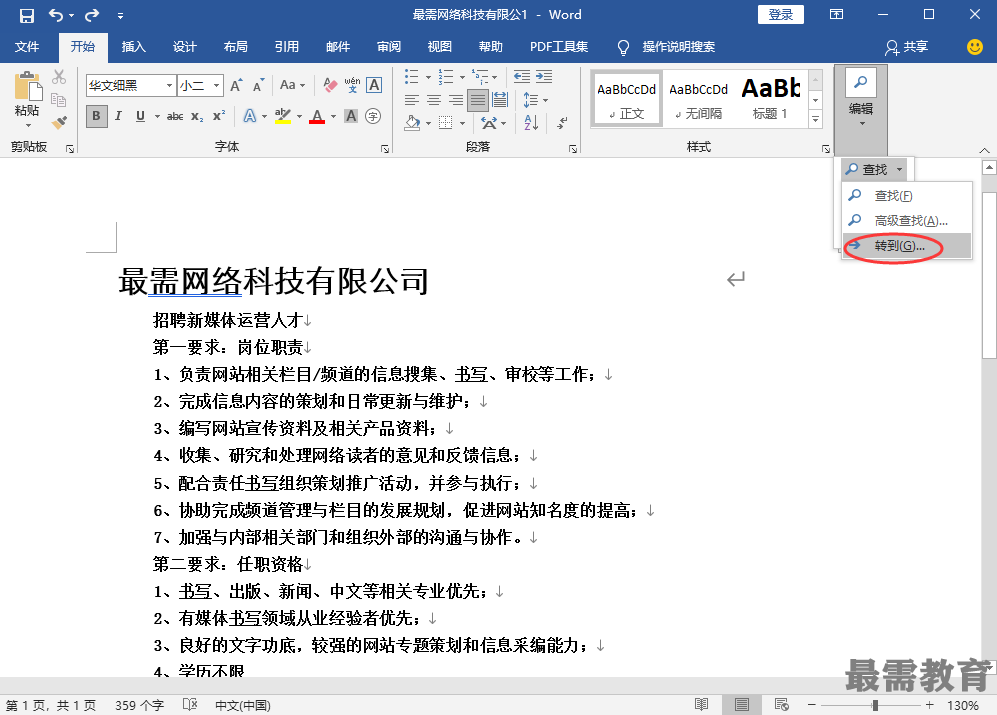Apply red font color
Viewport: 997px width, 715px height.
(x=317, y=116)
